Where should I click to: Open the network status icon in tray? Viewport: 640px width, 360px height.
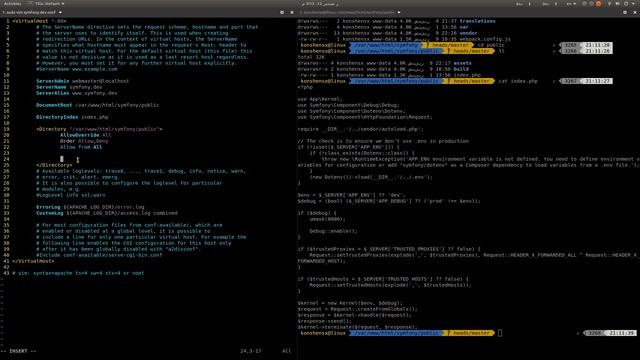pos(609,4)
